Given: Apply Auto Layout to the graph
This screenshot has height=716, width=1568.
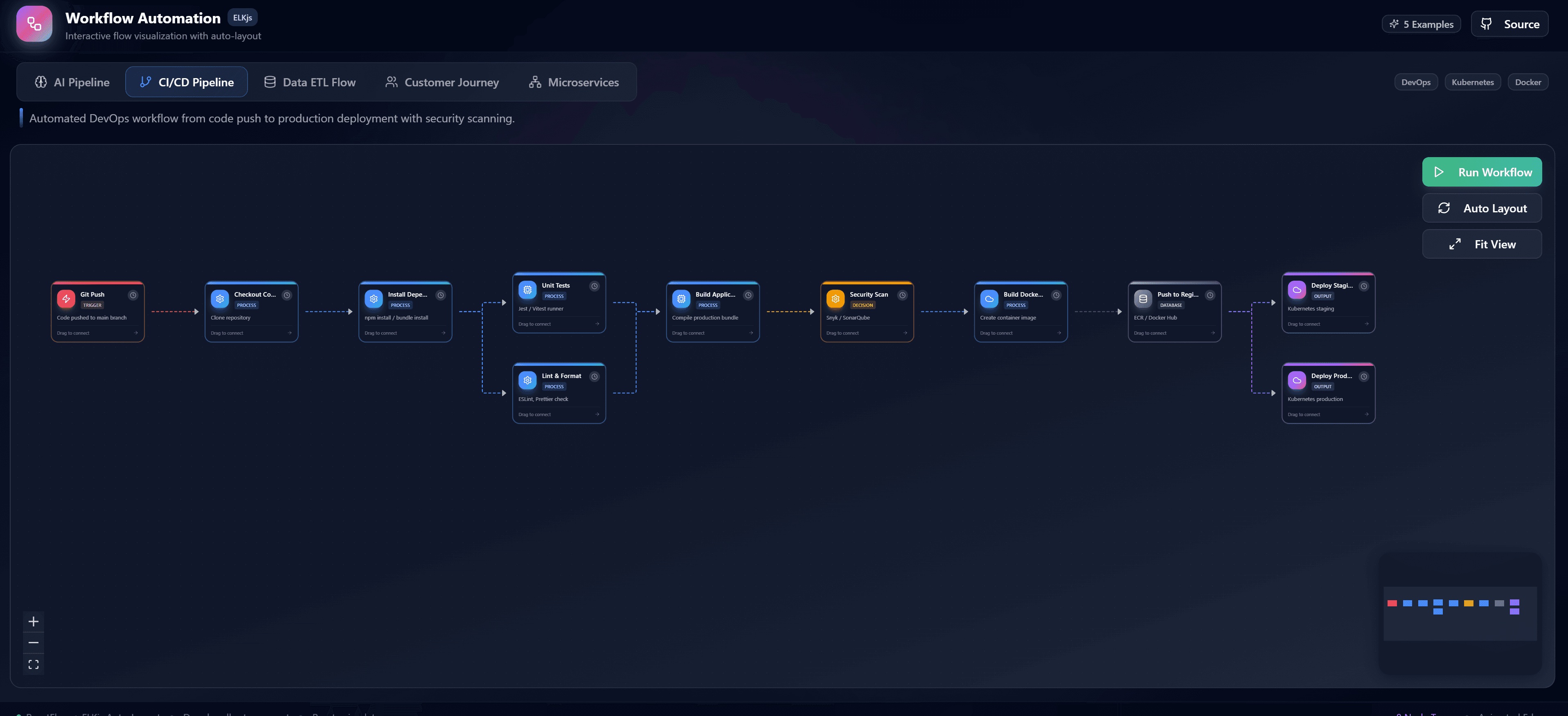Looking at the screenshot, I should [x=1482, y=207].
